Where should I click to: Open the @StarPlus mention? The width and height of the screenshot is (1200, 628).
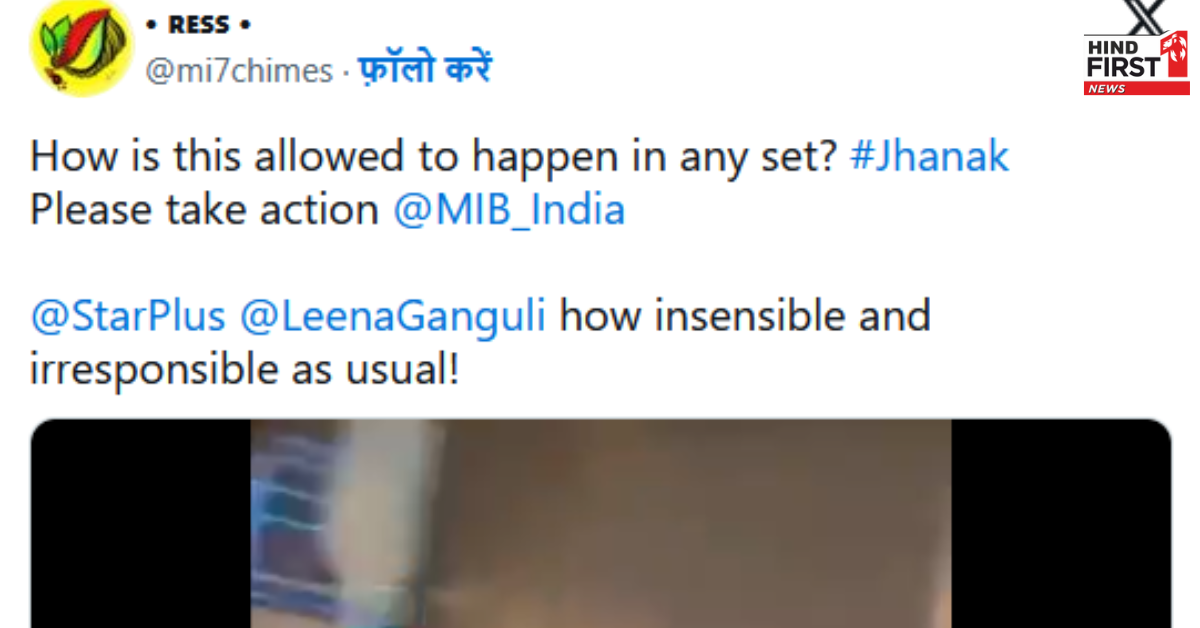point(128,316)
